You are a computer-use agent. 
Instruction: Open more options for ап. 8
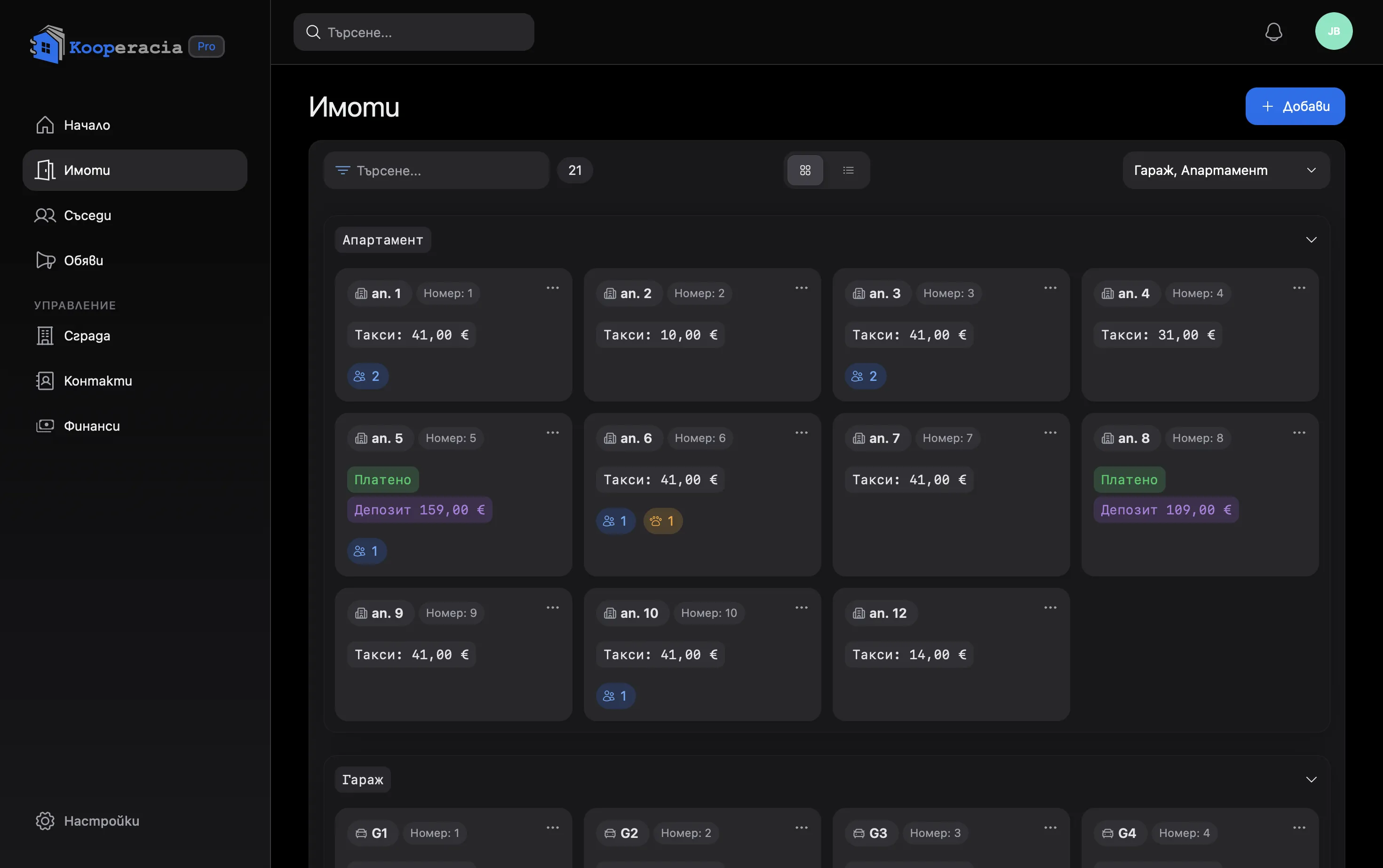pyautogui.click(x=1299, y=432)
